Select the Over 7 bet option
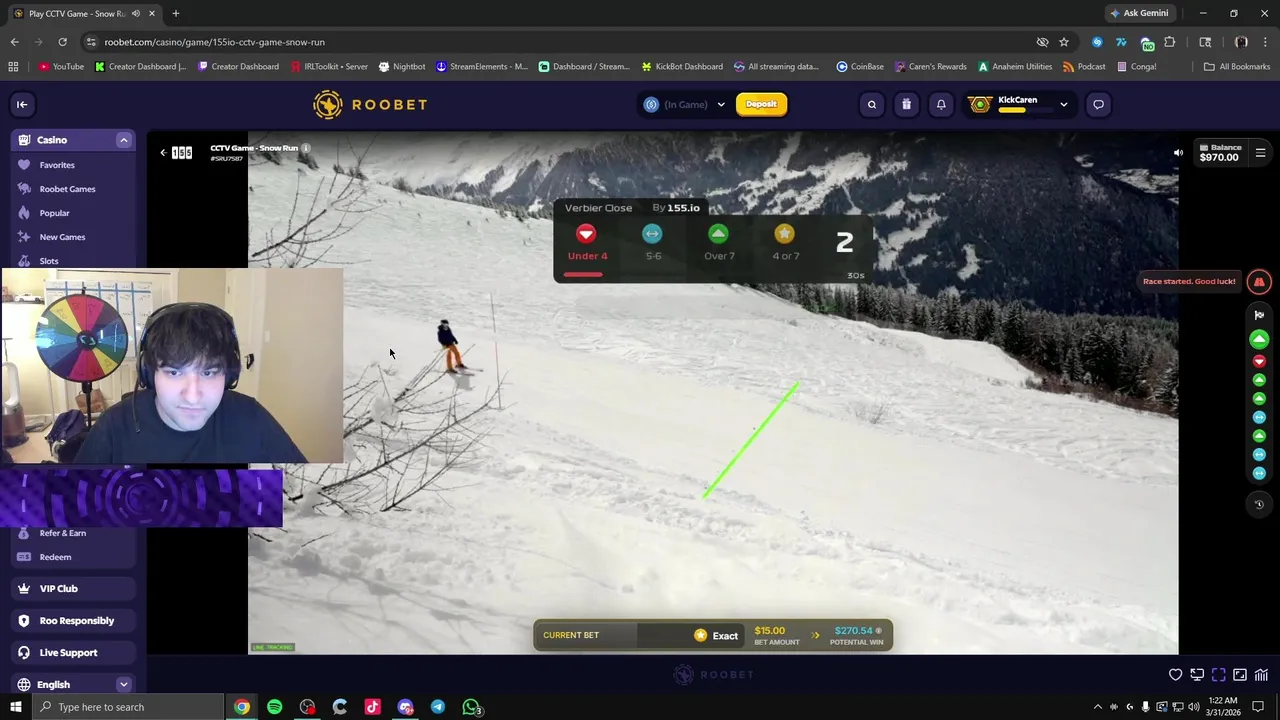 [719, 243]
